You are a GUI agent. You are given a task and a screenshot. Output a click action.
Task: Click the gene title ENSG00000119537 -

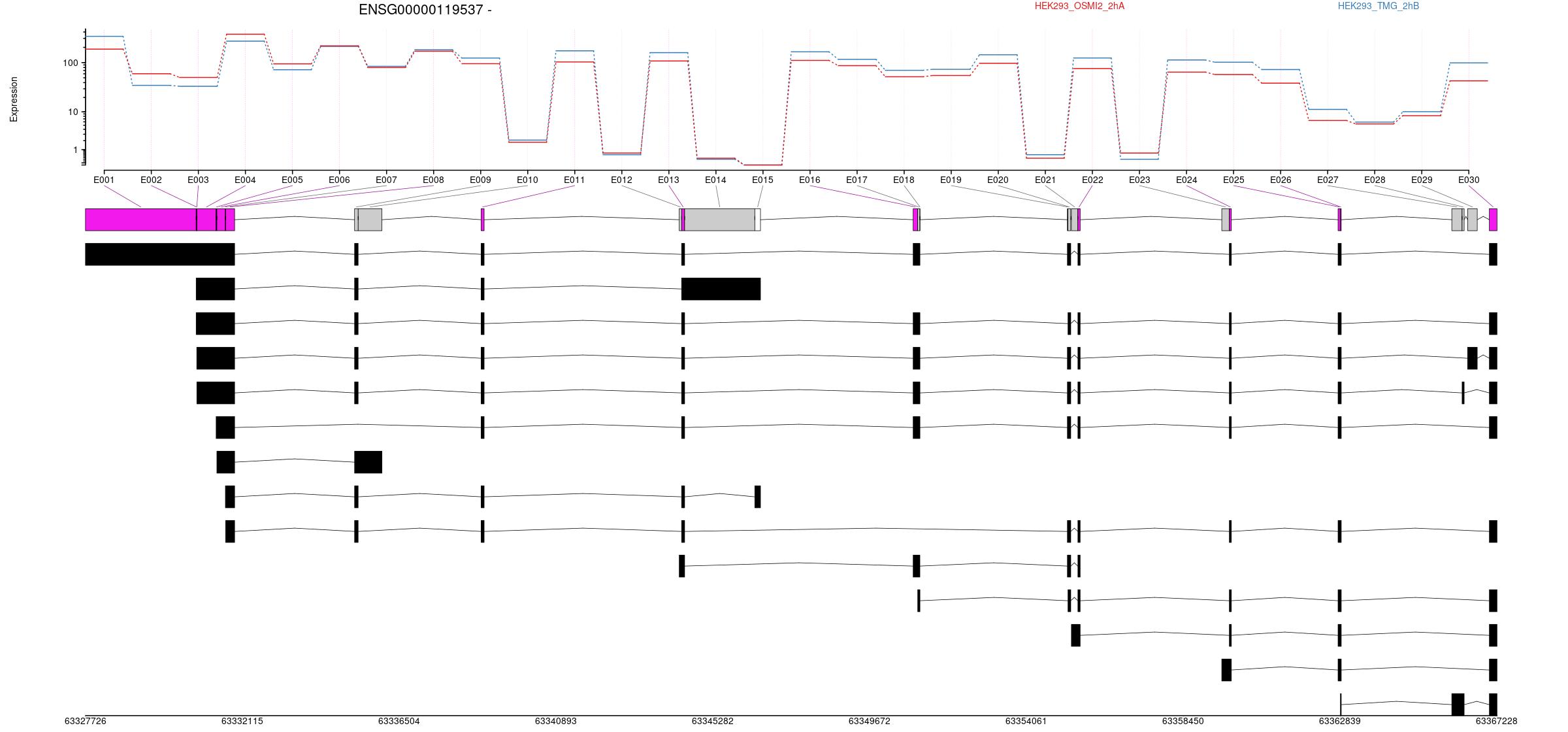click(425, 10)
